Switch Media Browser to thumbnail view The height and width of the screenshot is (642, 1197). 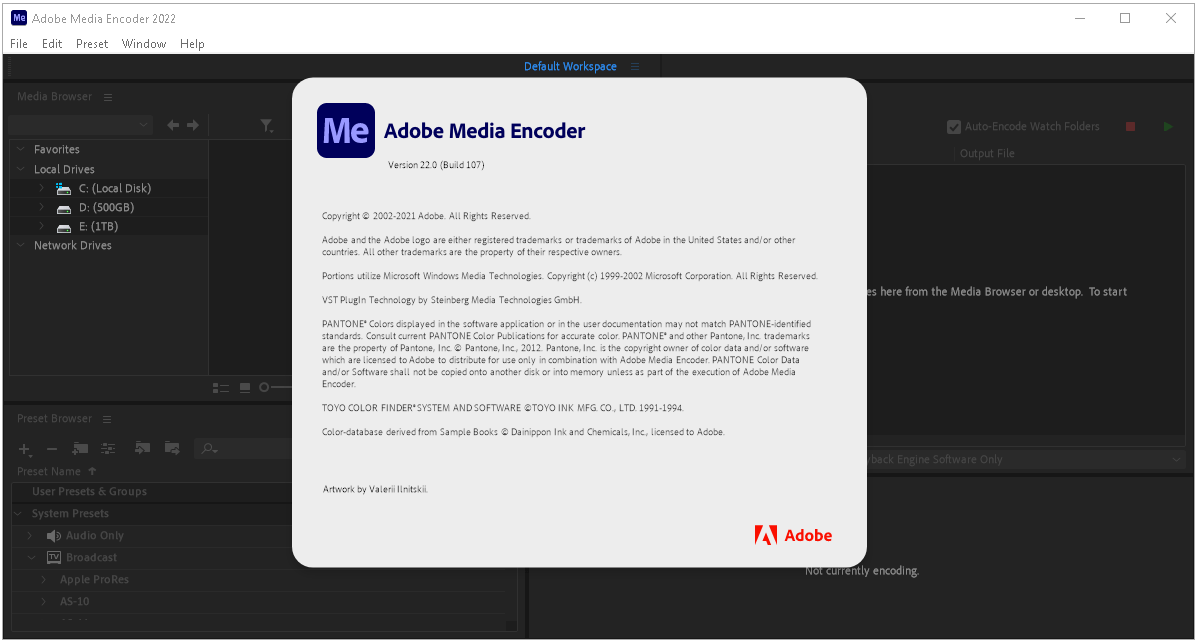(x=245, y=388)
